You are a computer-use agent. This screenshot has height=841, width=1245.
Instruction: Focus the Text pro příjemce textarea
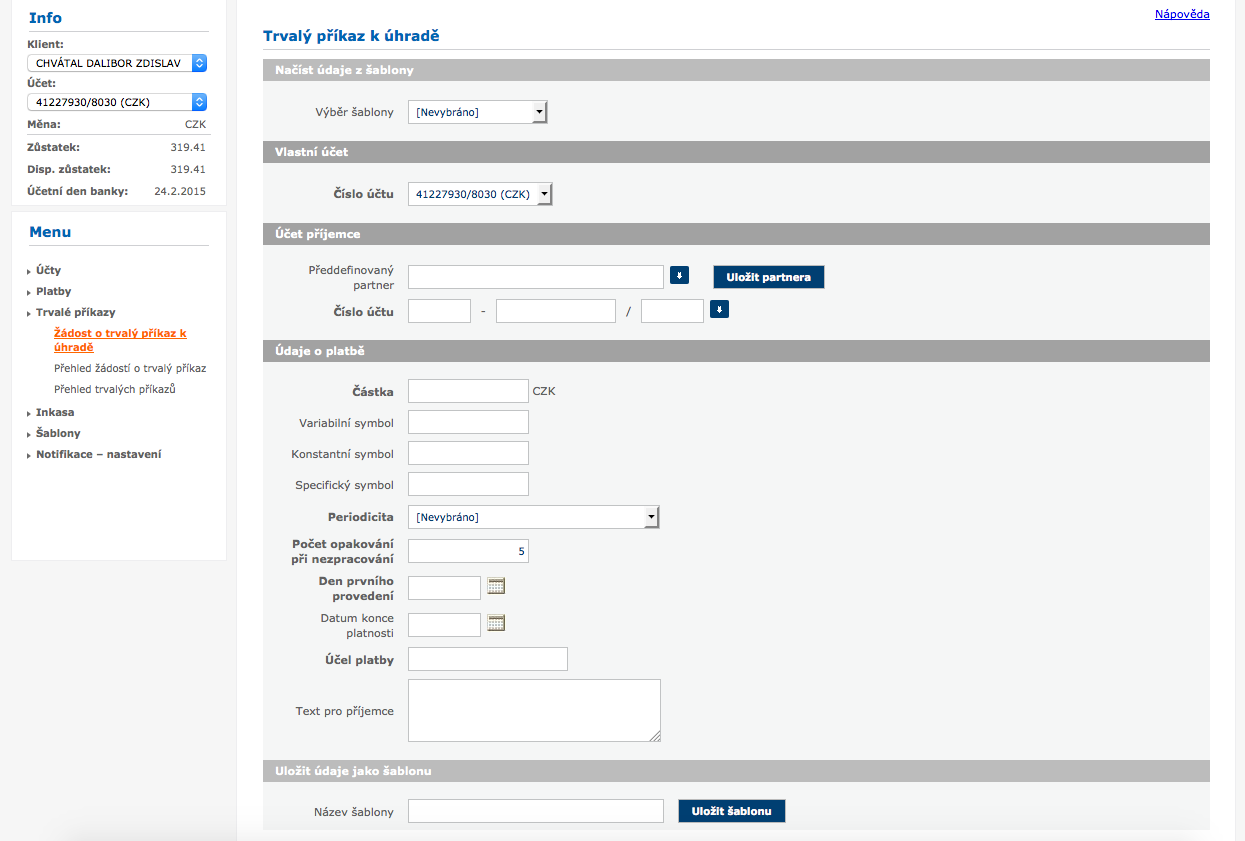(535, 711)
